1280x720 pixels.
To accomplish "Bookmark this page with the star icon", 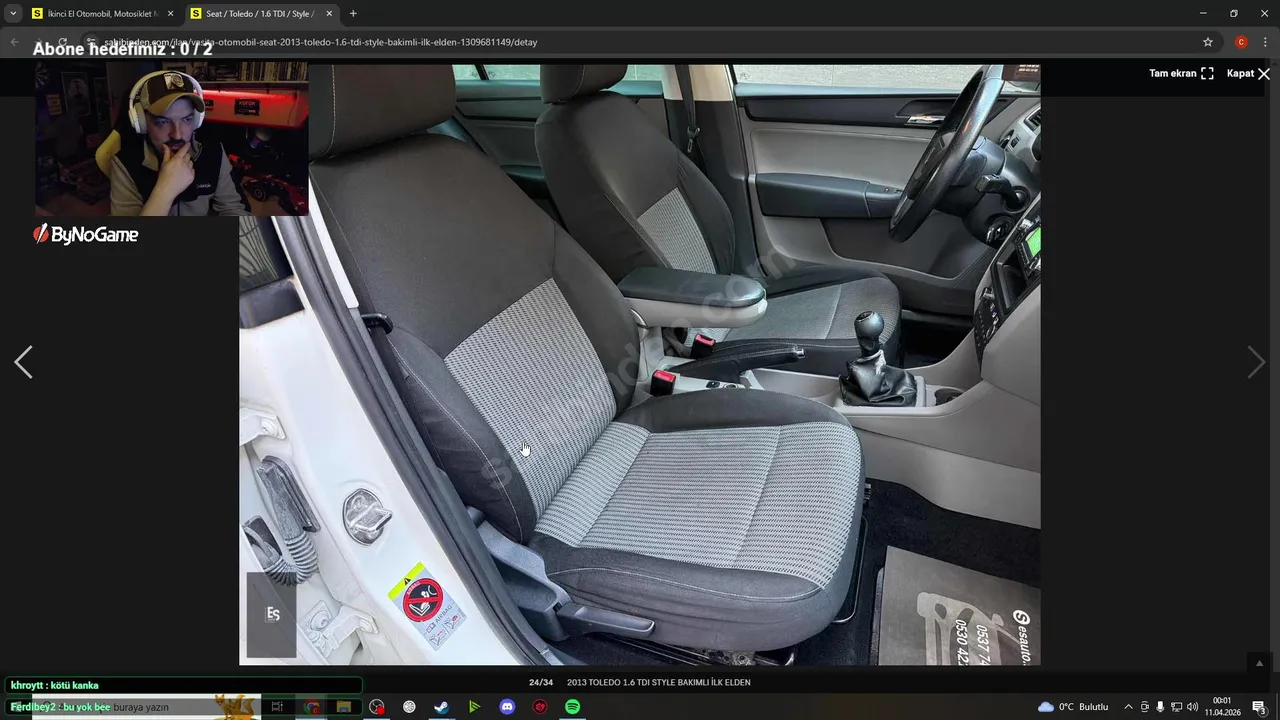I will tap(1208, 42).
